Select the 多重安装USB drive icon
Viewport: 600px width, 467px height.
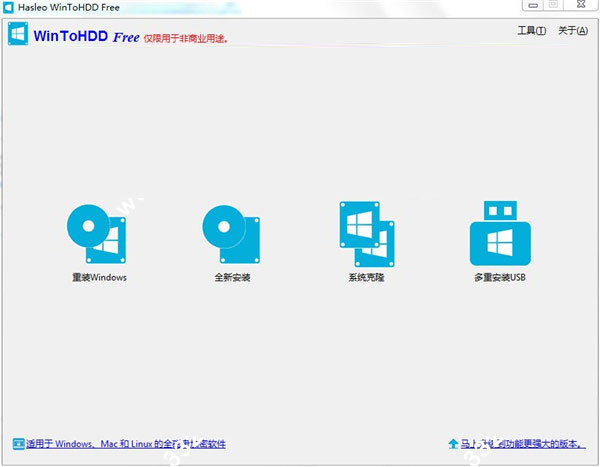click(500, 233)
